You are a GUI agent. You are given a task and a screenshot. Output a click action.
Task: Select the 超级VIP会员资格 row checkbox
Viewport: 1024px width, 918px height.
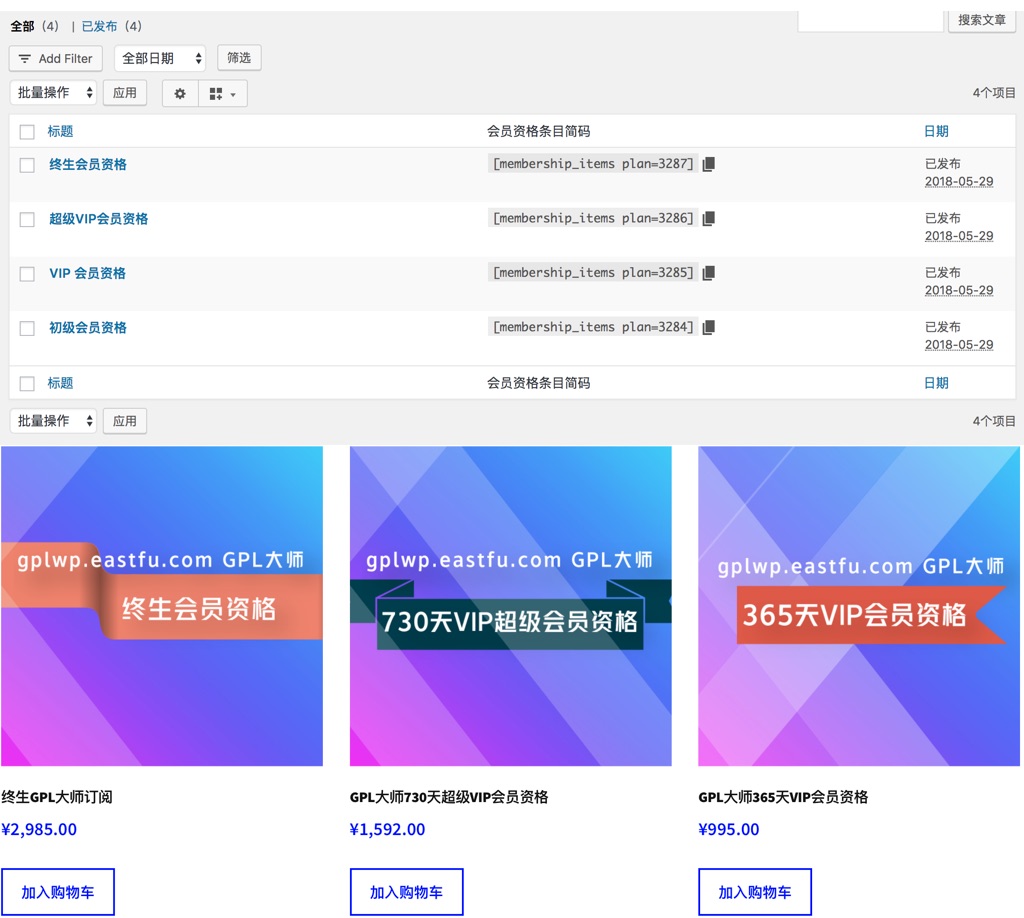pos(27,220)
